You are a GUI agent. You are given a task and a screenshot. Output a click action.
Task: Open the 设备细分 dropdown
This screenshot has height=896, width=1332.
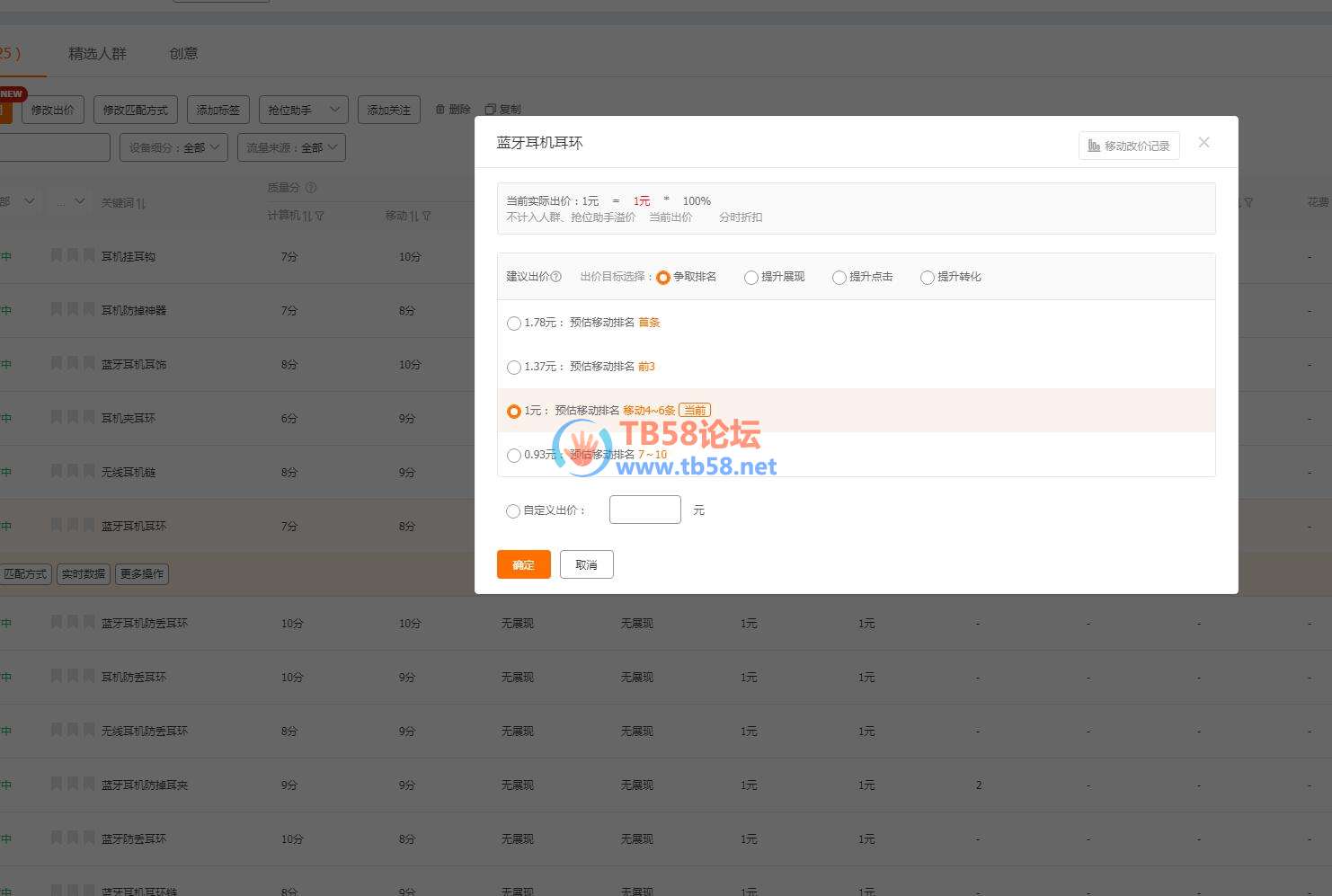click(x=173, y=147)
